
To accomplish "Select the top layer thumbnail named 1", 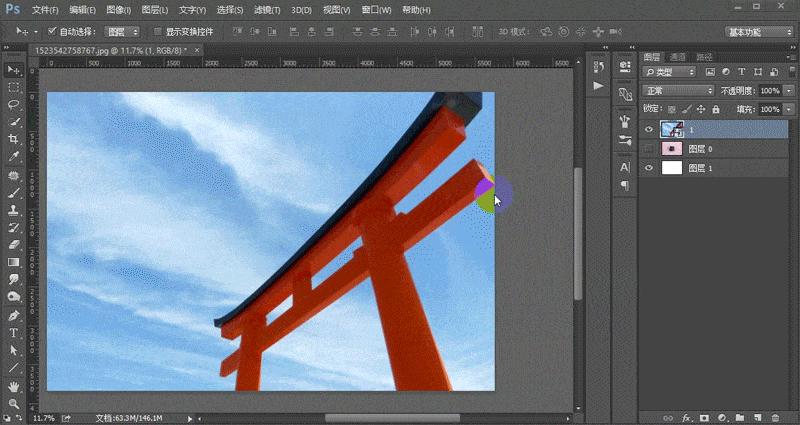I will coord(672,129).
